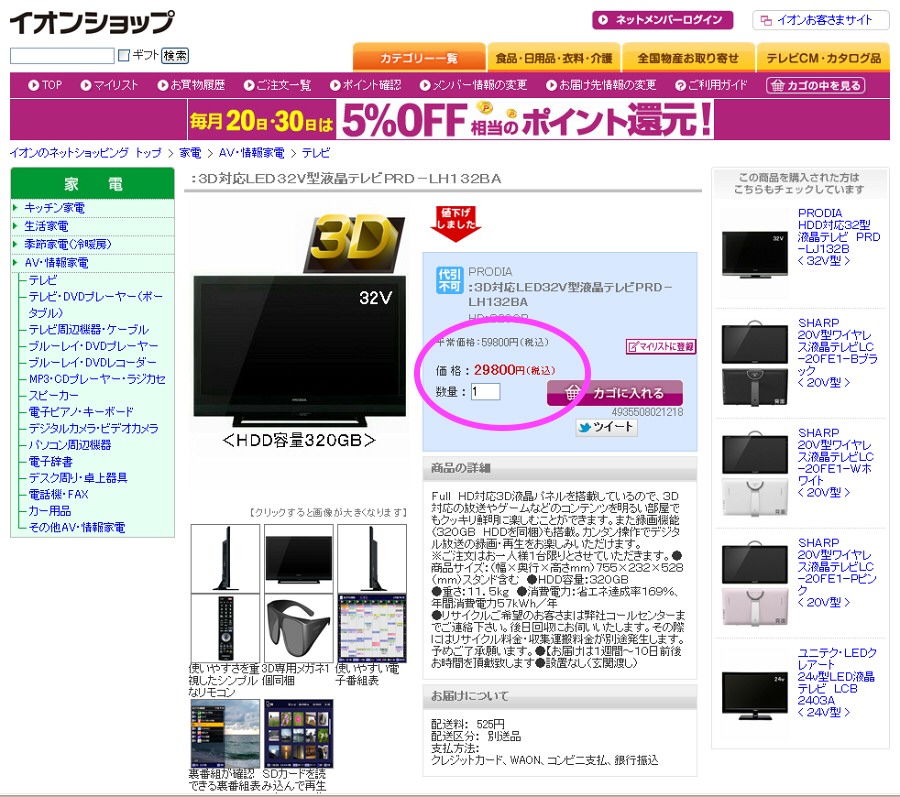Click breadcrumb 家電 link
The width and height of the screenshot is (900, 797).
click(190, 153)
